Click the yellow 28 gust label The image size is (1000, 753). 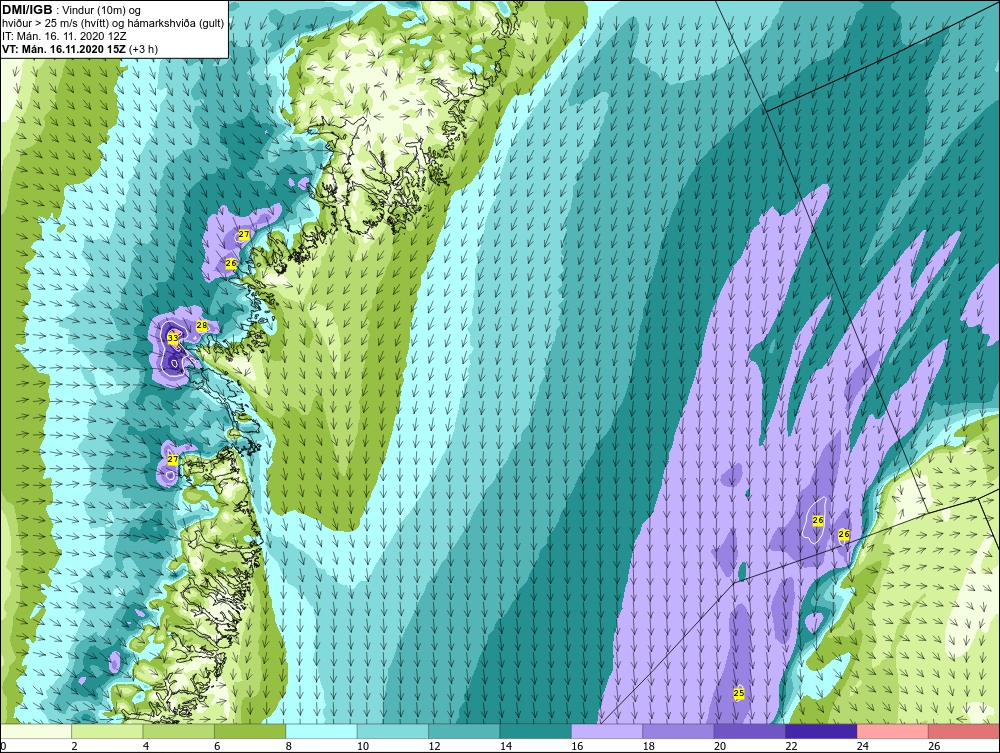[x=202, y=326]
